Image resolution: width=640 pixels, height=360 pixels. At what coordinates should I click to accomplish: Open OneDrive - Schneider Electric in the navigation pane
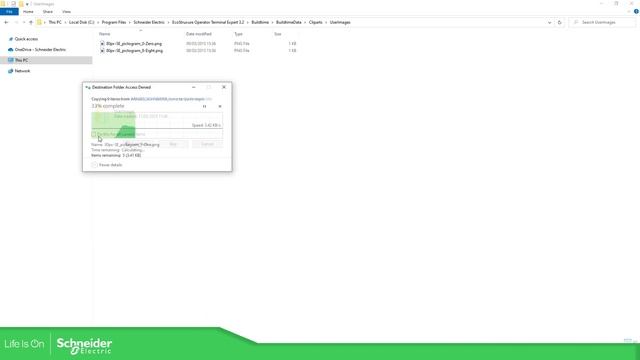click(x=40, y=50)
